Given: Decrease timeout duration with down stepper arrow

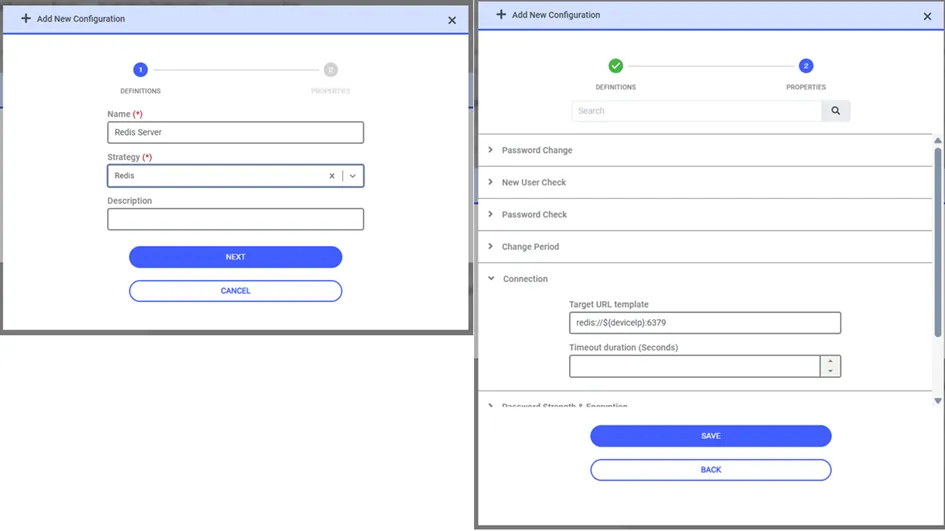Looking at the screenshot, I should pyautogui.click(x=830, y=371).
